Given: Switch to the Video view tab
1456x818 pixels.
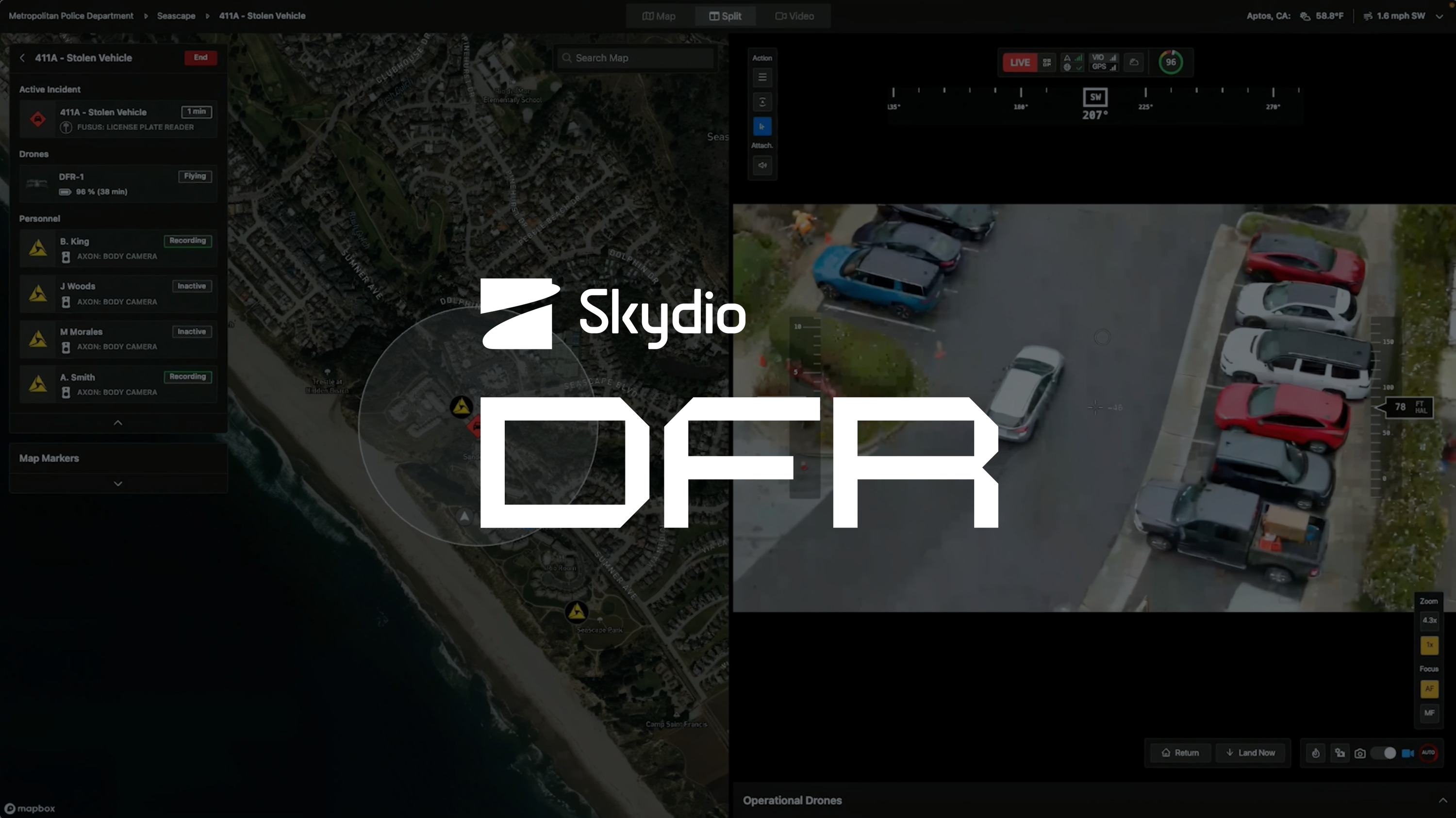Looking at the screenshot, I should (794, 16).
